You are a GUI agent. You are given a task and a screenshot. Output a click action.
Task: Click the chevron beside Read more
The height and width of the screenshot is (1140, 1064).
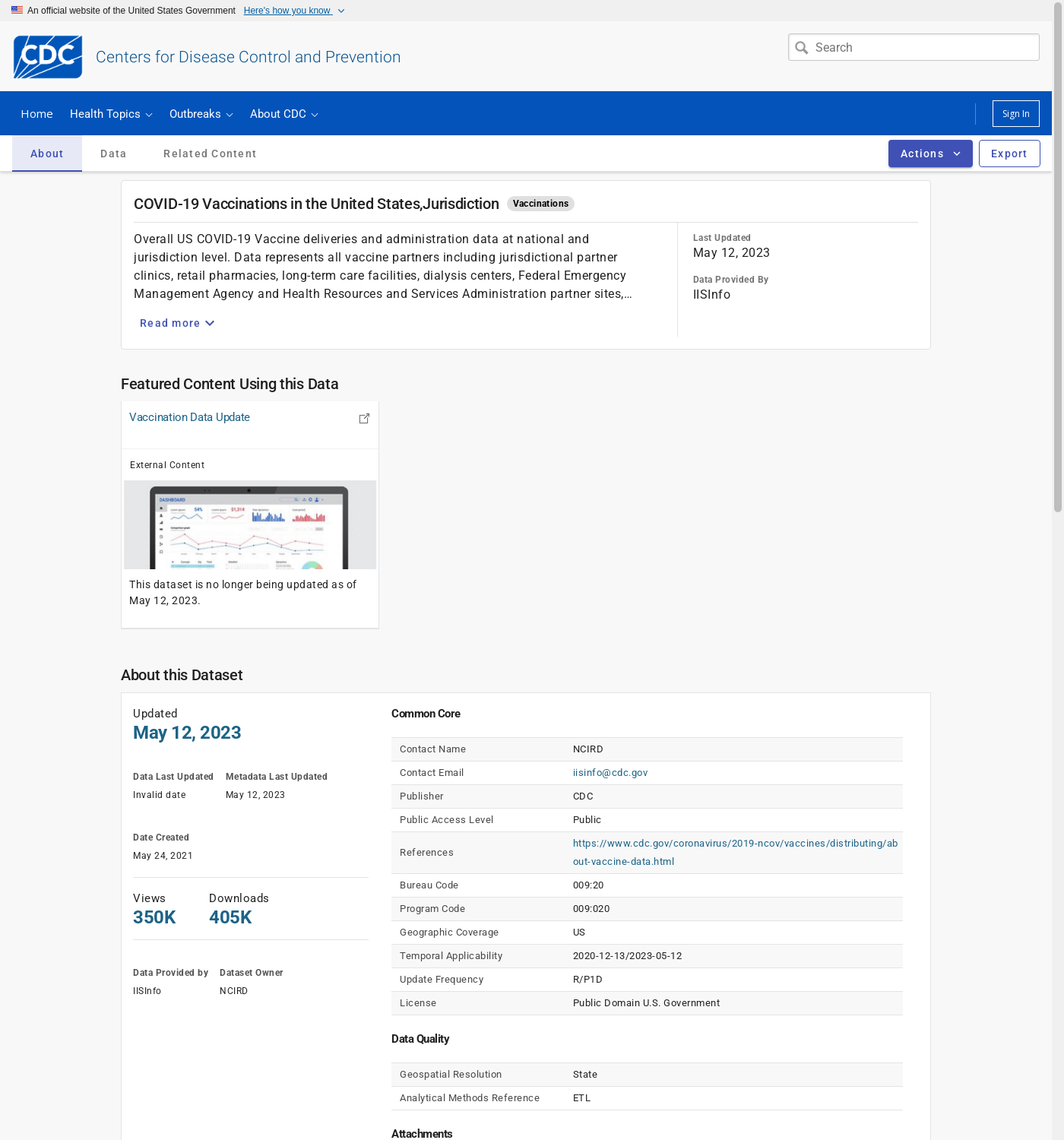coord(211,324)
